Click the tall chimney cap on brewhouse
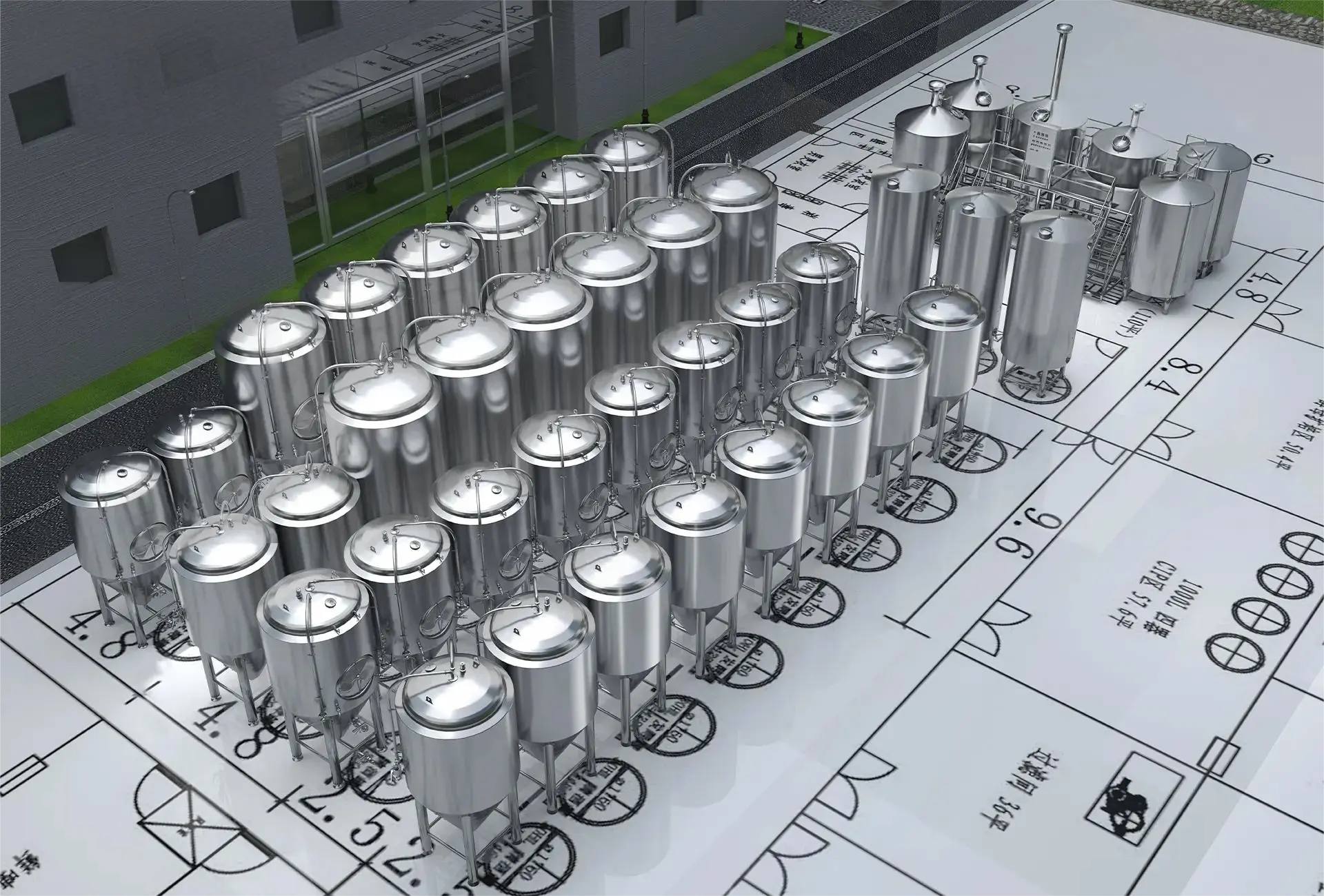This screenshot has height=896, width=1324. 1065,29
